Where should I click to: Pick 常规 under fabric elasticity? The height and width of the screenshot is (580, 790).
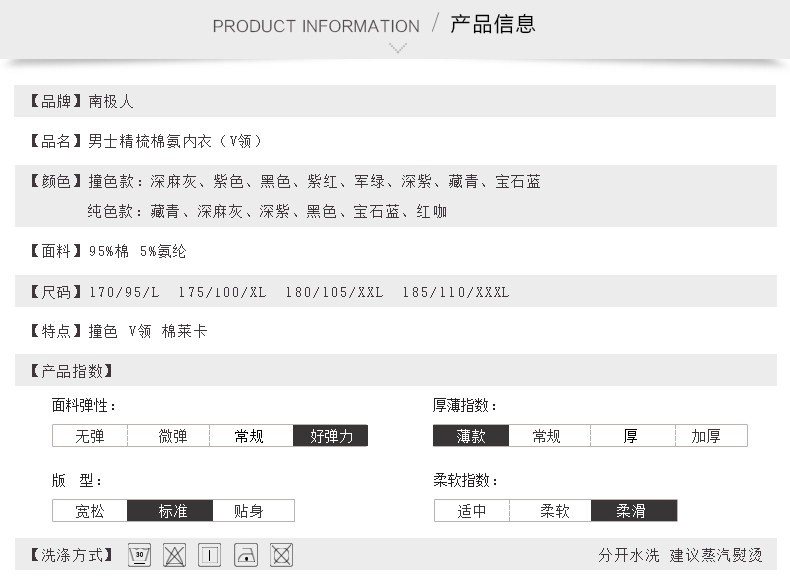pyautogui.click(x=250, y=436)
